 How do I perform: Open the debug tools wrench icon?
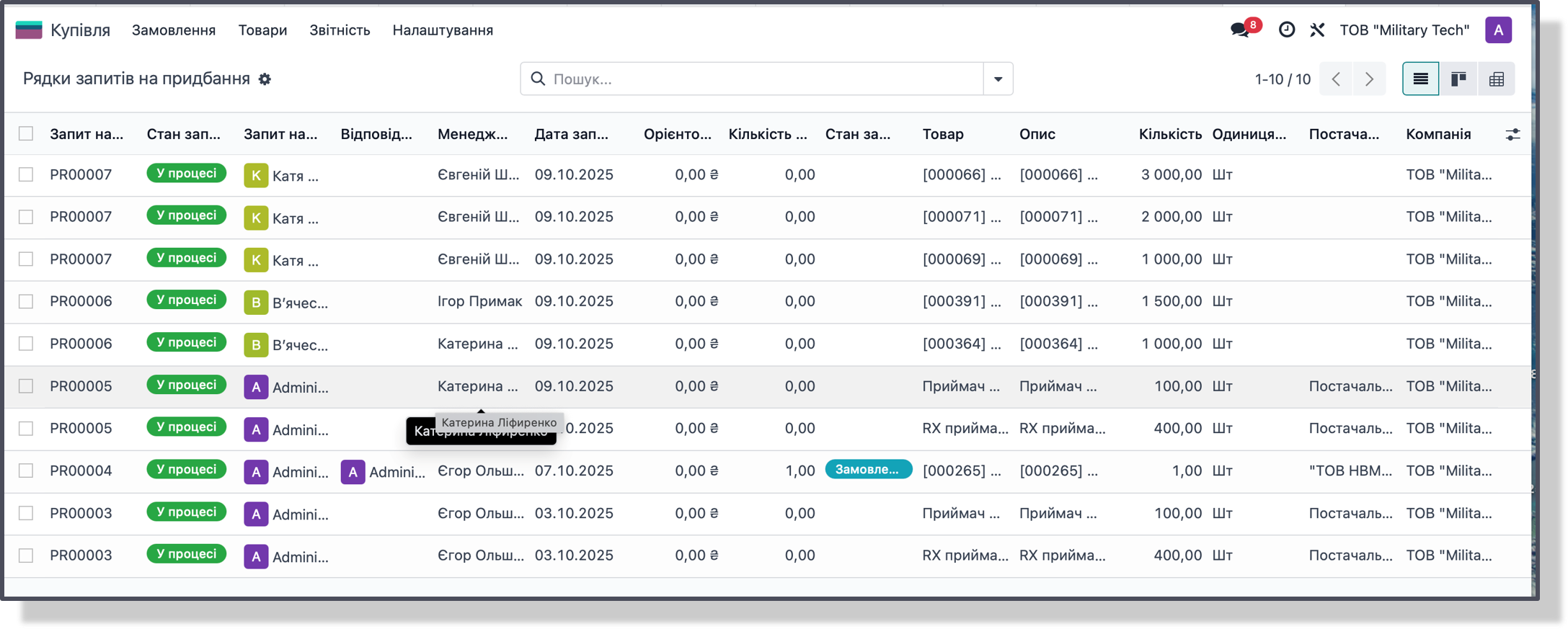tap(1317, 30)
